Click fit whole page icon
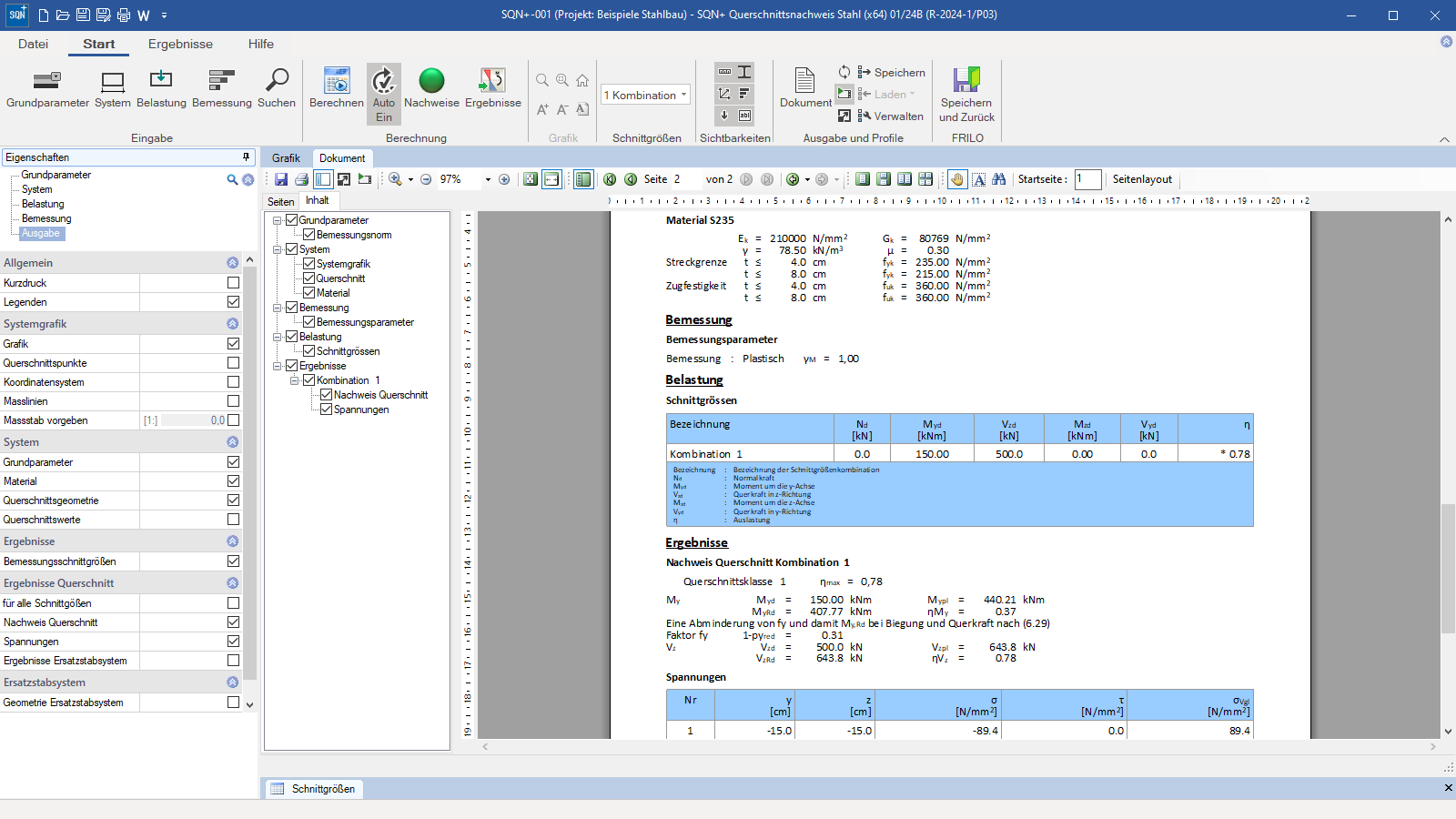Image resolution: width=1456 pixels, height=819 pixels. tap(531, 179)
